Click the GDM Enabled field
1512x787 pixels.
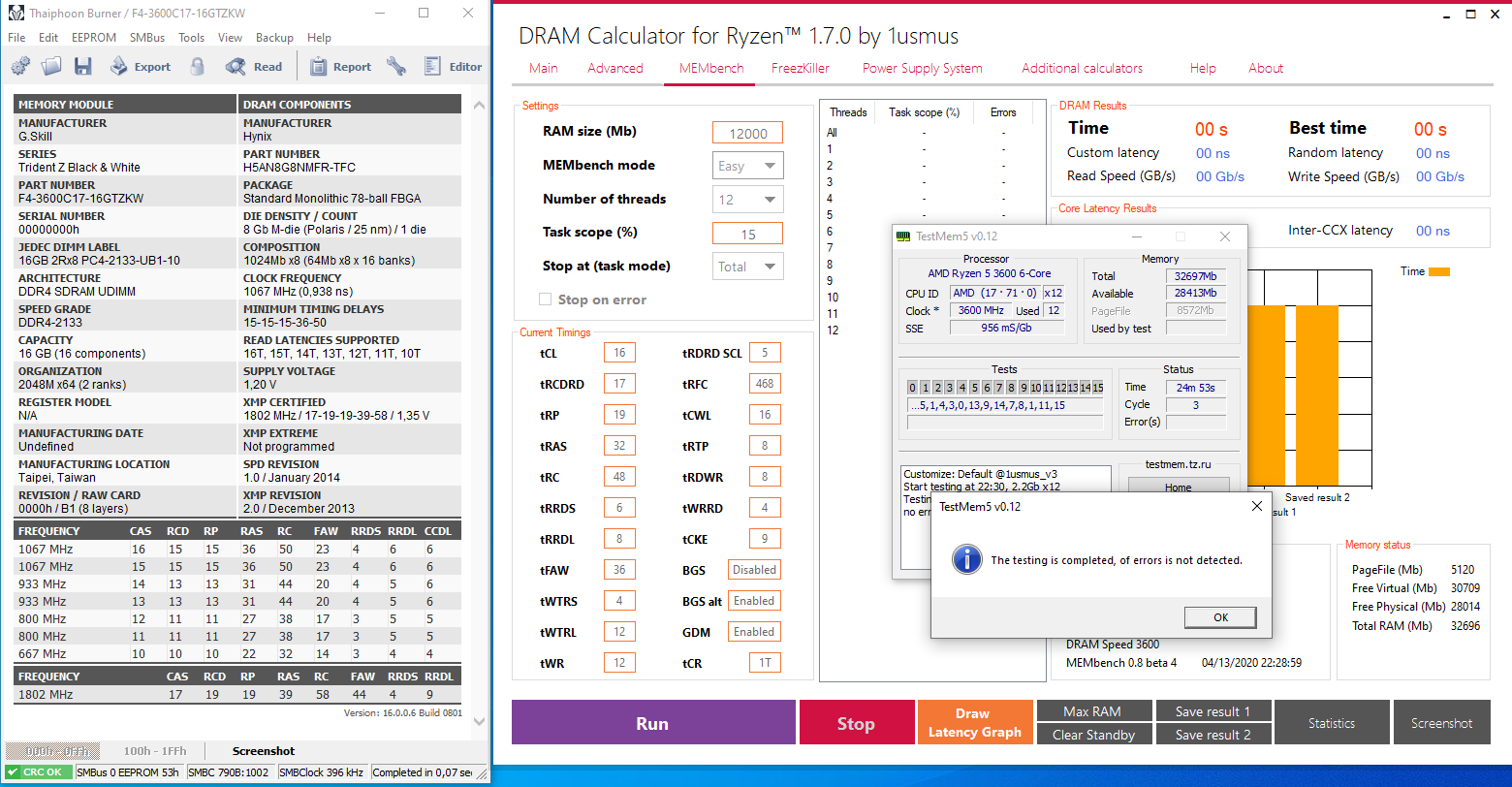tap(754, 632)
